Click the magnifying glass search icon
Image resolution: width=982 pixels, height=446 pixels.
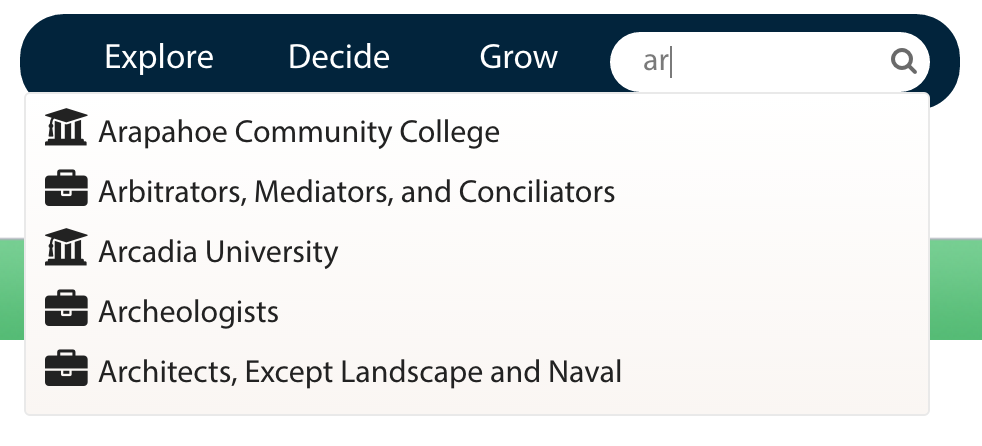[x=904, y=61]
